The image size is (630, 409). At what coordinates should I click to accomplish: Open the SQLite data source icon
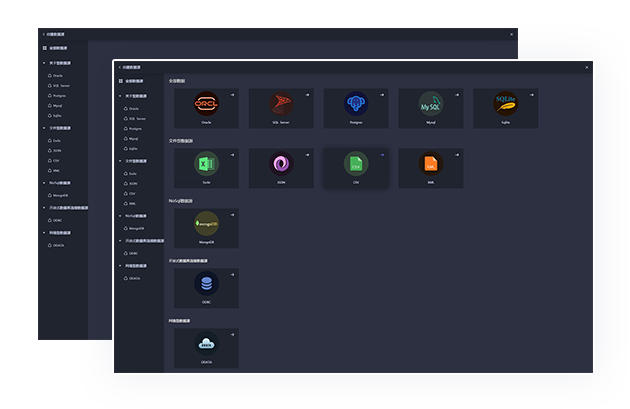[x=505, y=103]
